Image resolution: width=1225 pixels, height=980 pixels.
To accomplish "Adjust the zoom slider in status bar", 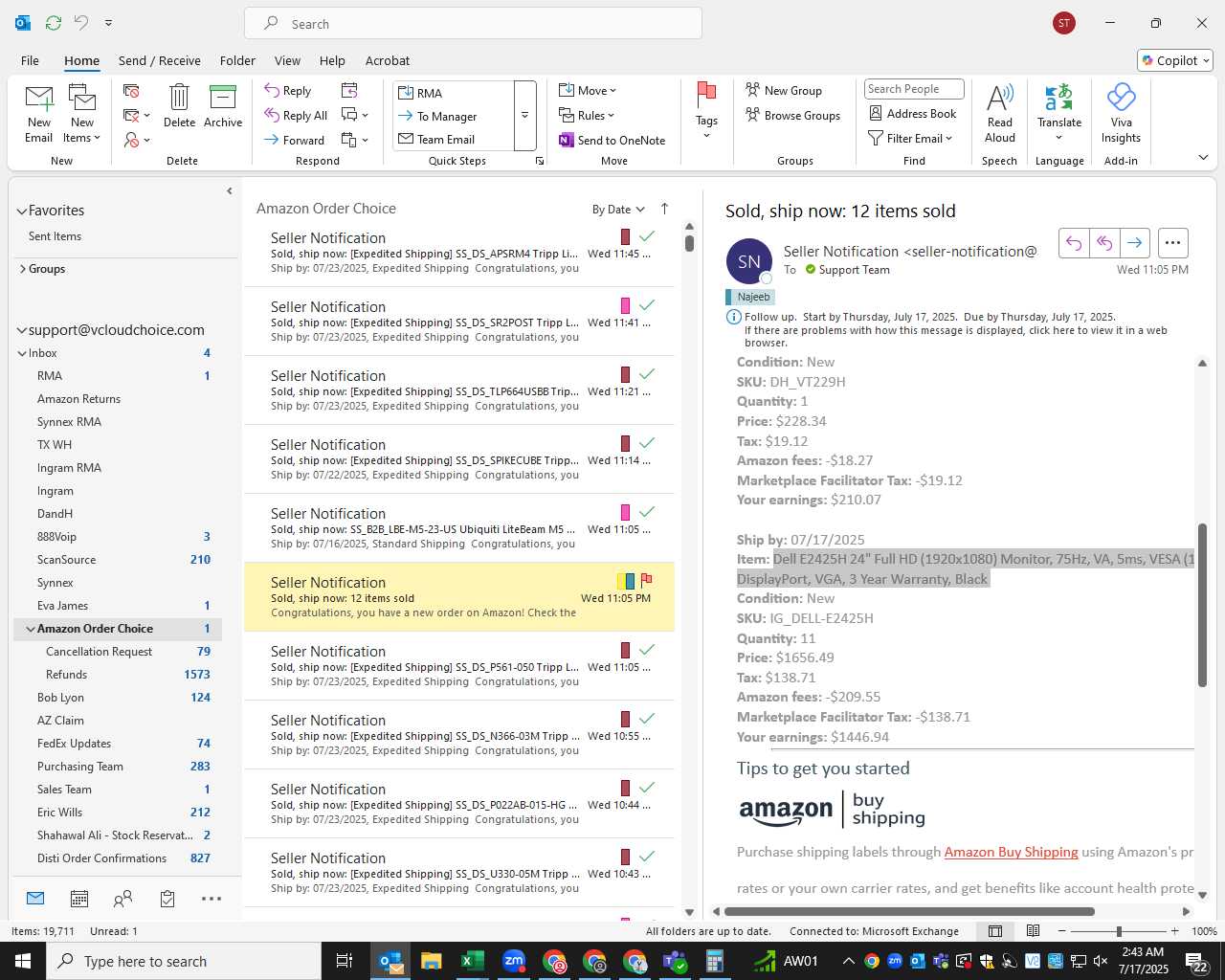I will [x=1119, y=931].
